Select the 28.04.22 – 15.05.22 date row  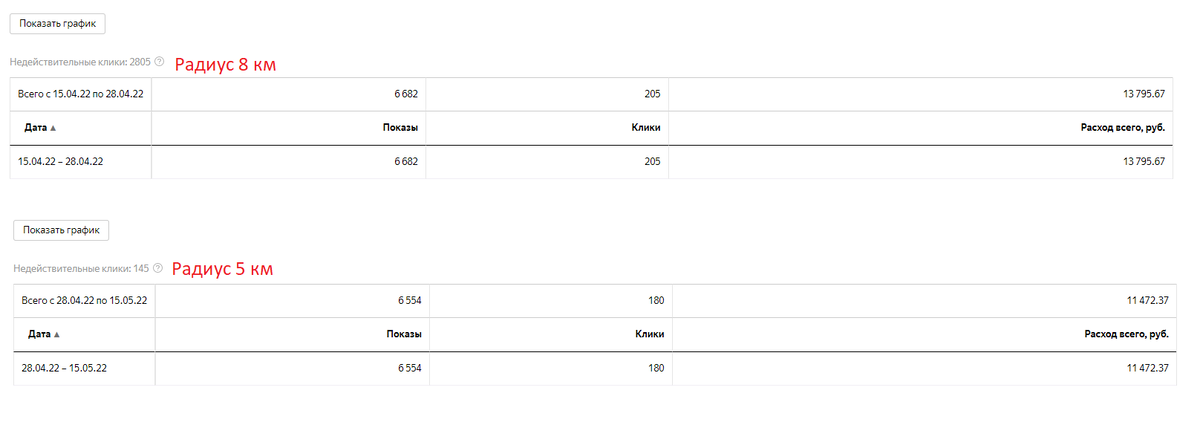click(x=598, y=368)
